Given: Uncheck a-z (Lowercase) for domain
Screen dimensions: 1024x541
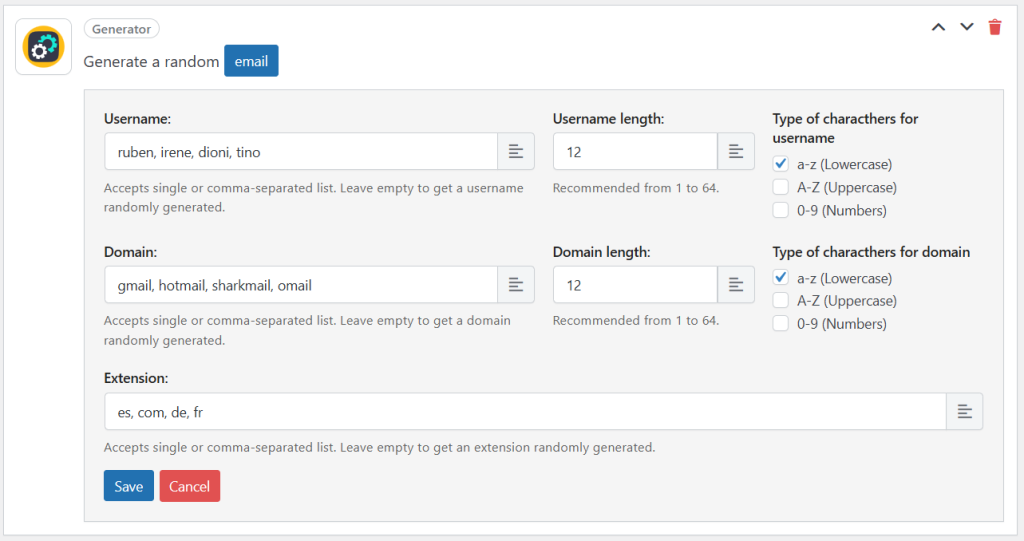Looking at the screenshot, I should tap(781, 278).
